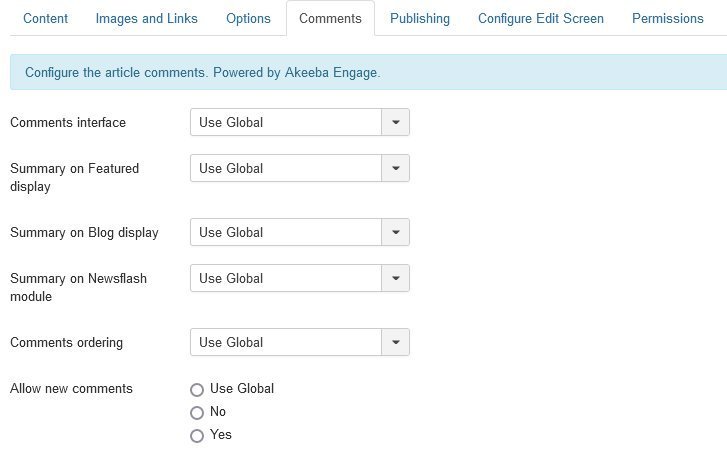Expand Comments ordering dropdown arrow
727x458 pixels.
[396, 342]
